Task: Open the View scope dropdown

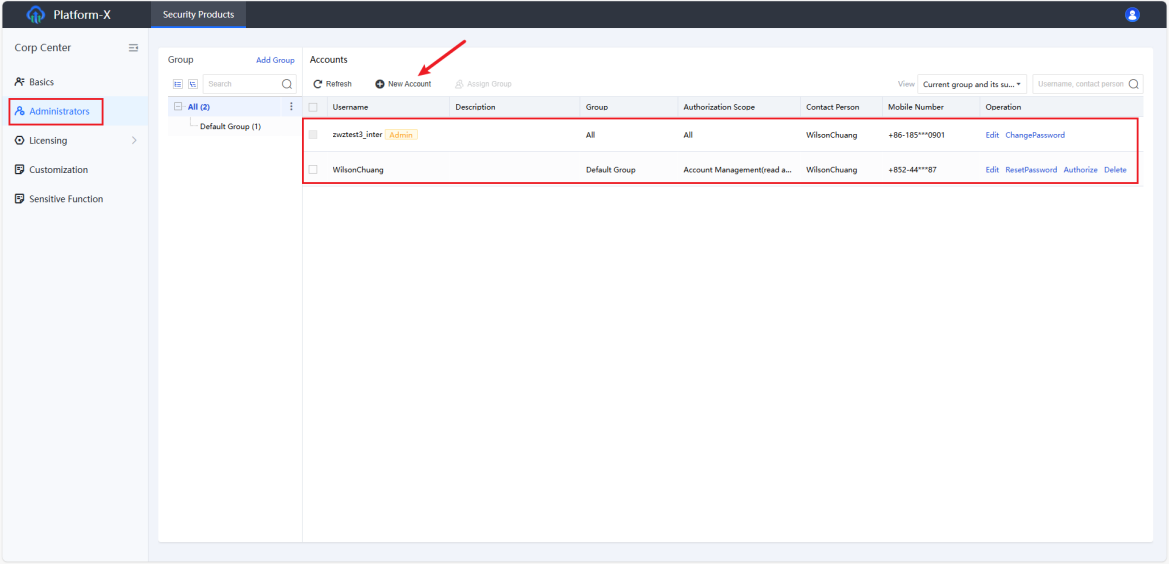Action: pyautogui.click(x=972, y=84)
